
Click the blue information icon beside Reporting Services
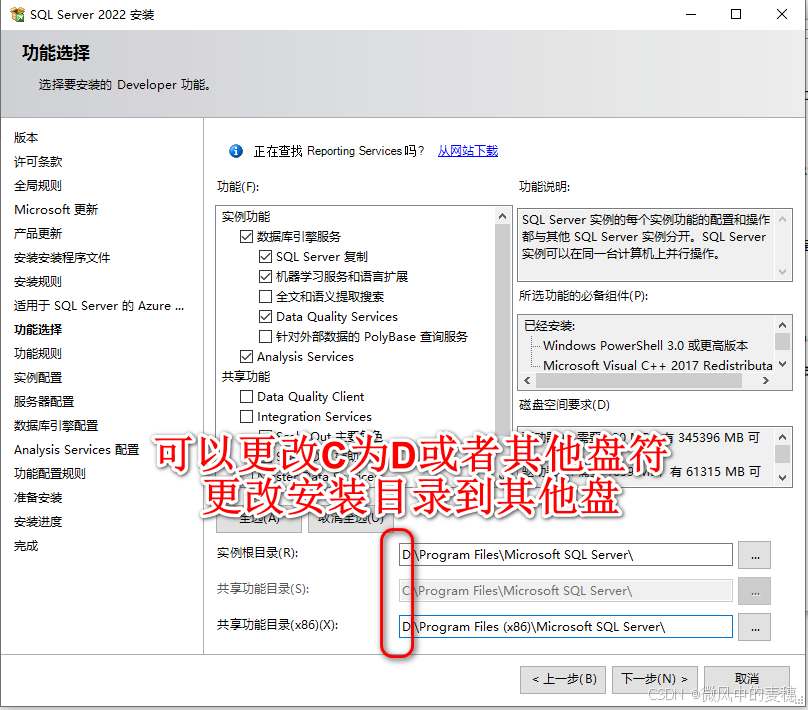[x=236, y=151]
